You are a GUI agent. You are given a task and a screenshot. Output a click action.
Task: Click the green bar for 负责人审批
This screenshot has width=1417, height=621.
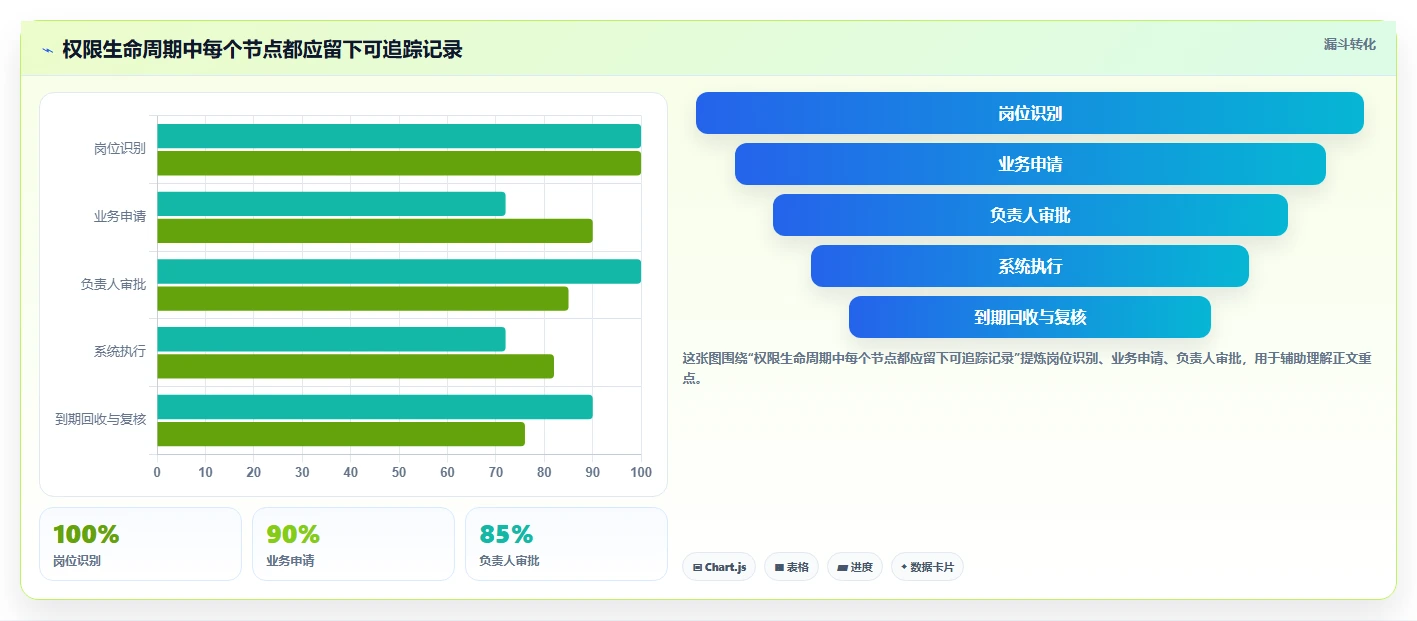(x=363, y=298)
